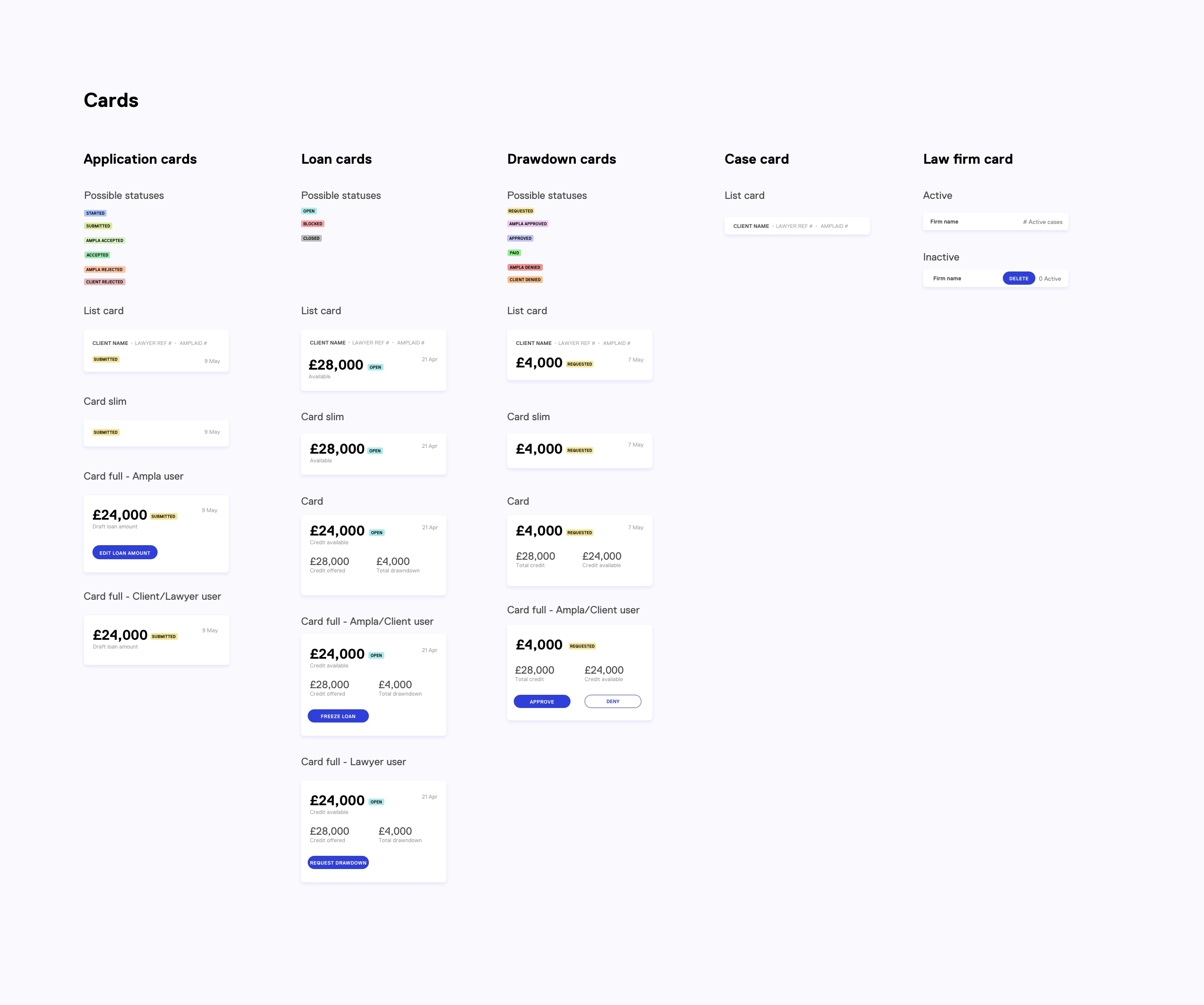Click the CLOSED loan status badge

click(x=311, y=238)
